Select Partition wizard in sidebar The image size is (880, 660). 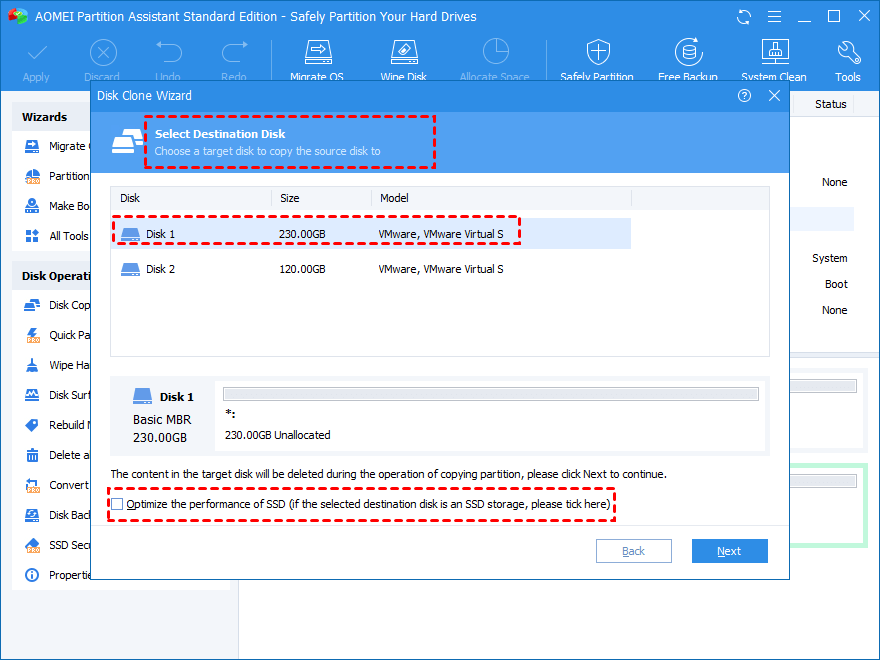57,176
